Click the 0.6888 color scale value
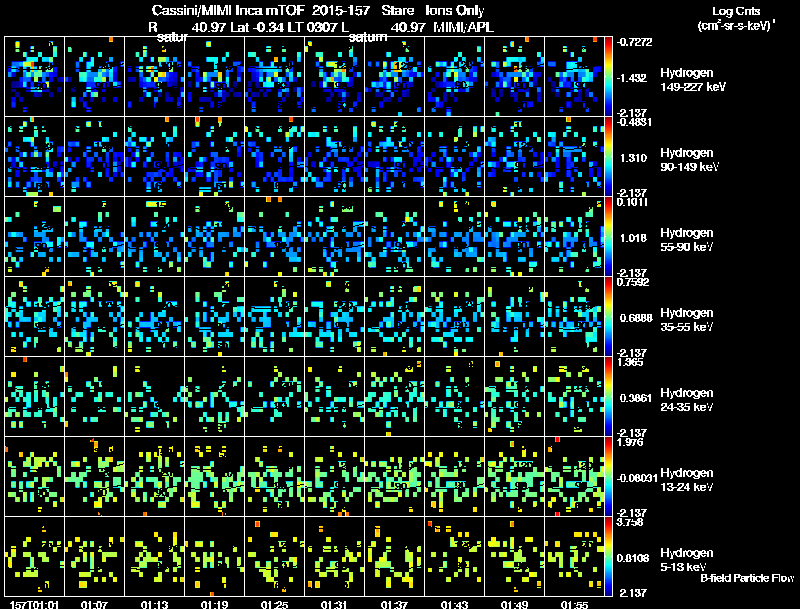The height and width of the screenshot is (609, 800). (636, 318)
